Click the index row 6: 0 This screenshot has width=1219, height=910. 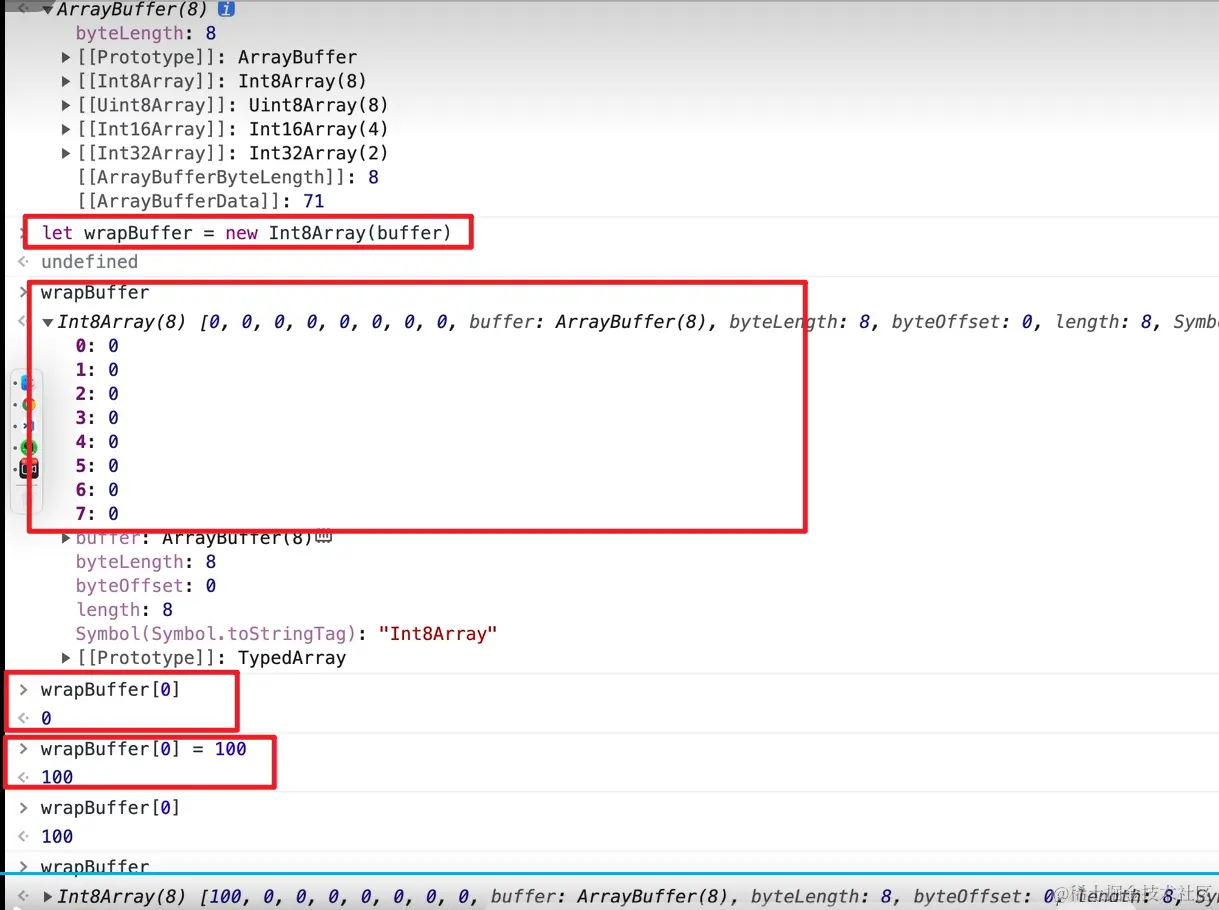tap(97, 490)
